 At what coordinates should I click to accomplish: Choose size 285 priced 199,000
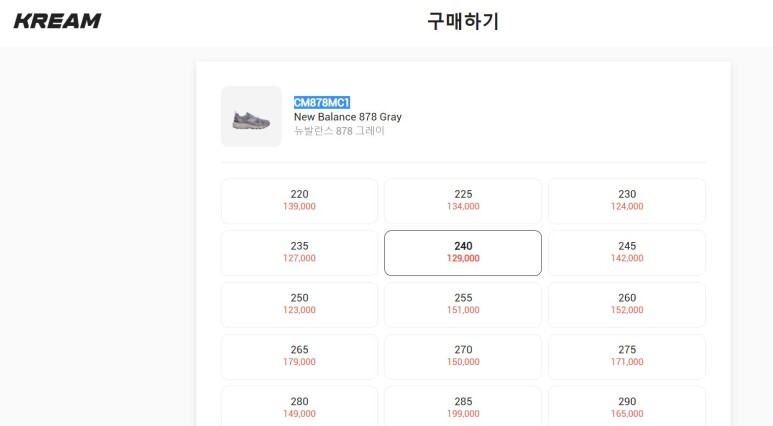click(x=463, y=407)
